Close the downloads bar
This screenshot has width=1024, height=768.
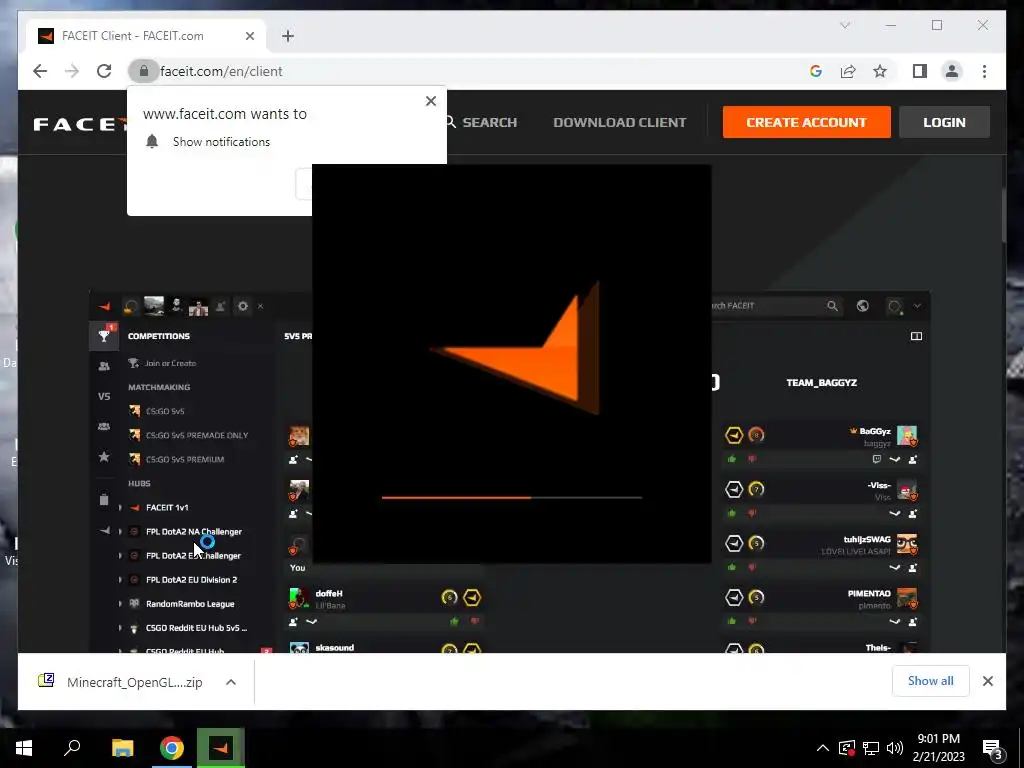click(988, 681)
